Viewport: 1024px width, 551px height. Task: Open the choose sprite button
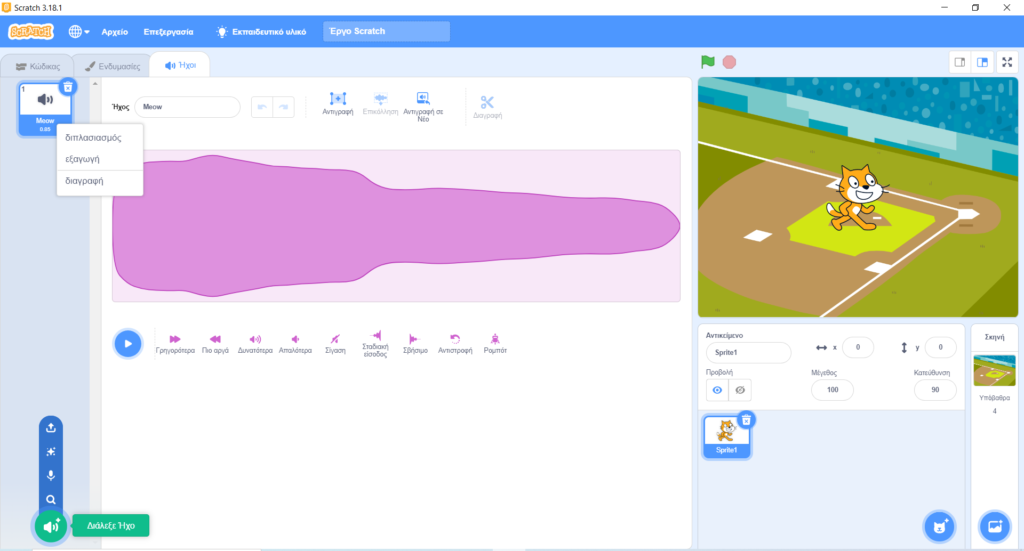(939, 526)
